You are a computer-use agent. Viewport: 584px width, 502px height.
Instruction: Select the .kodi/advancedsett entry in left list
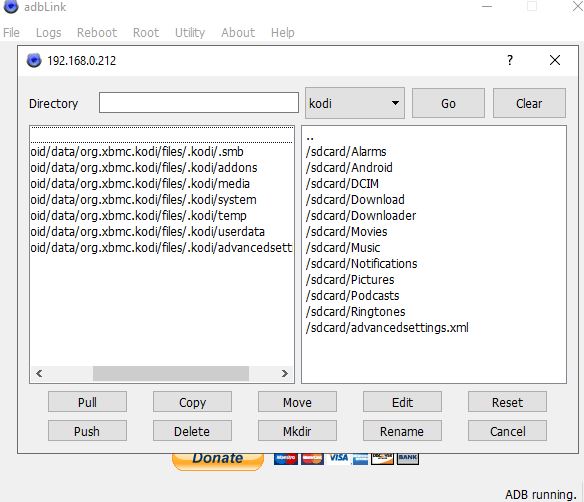coord(162,248)
